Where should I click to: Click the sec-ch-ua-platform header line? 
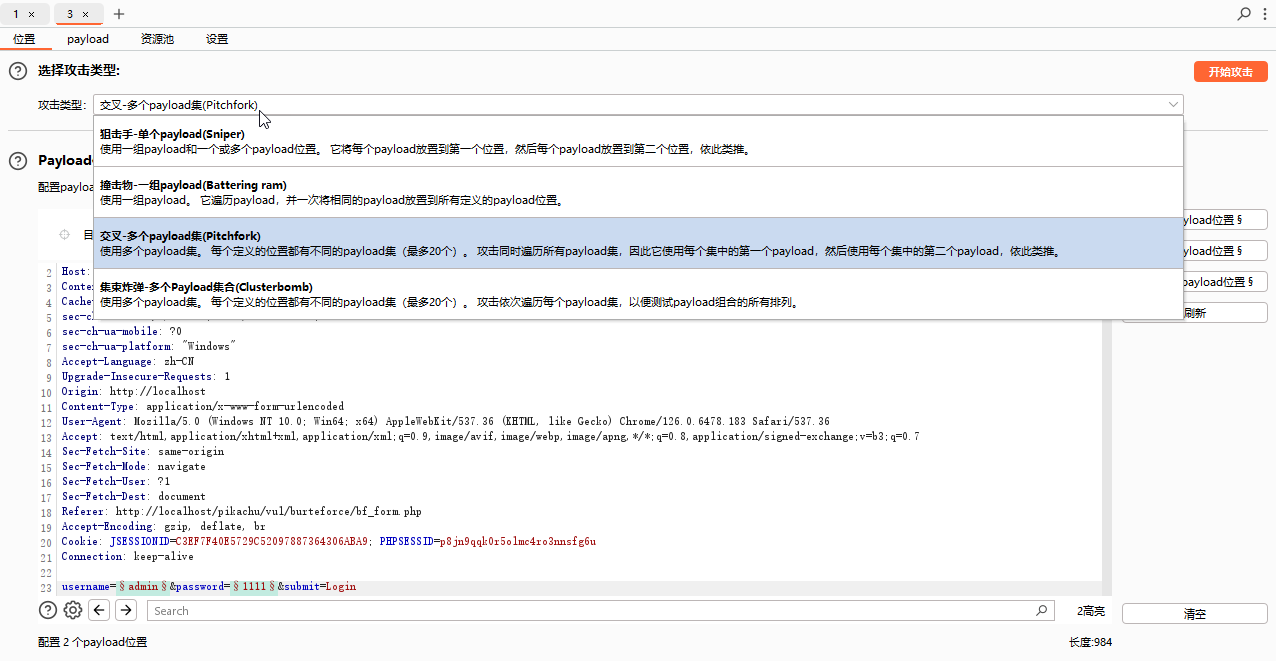click(x=148, y=346)
